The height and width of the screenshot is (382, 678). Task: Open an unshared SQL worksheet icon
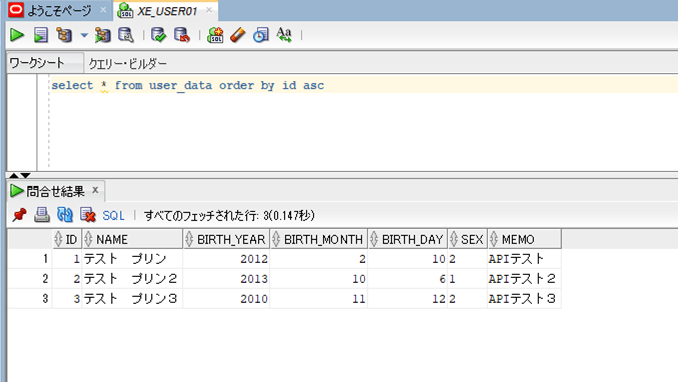(215, 35)
